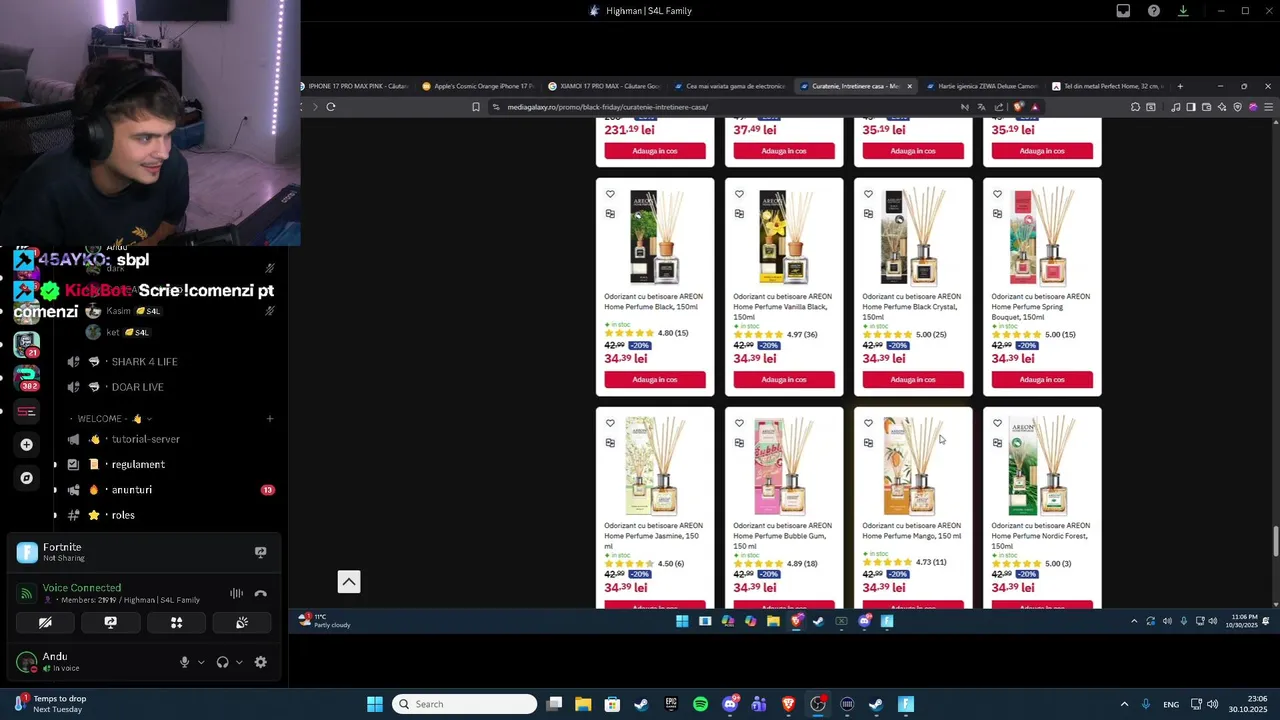
Task: Favorite the Jasmine perfume heart icon
Action: (610, 423)
